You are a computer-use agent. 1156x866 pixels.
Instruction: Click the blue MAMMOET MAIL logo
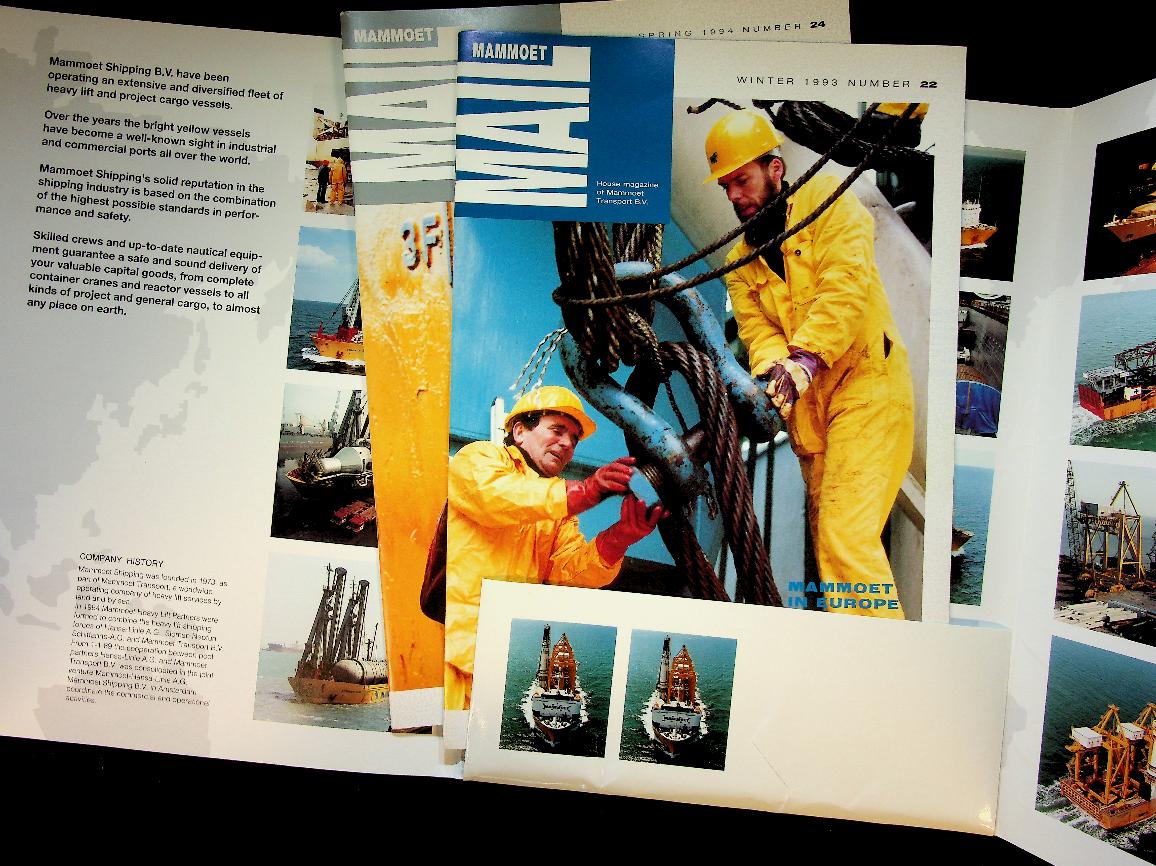(x=522, y=125)
